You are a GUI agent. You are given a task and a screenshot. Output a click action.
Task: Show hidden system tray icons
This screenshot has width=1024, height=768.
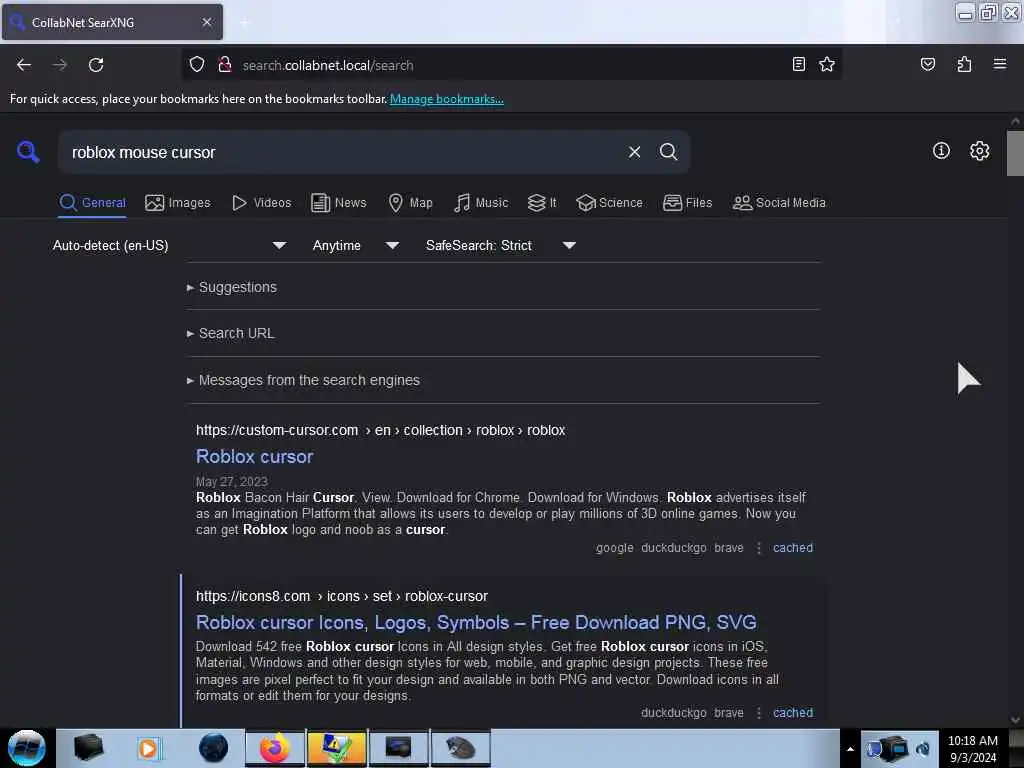click(850, 749)
